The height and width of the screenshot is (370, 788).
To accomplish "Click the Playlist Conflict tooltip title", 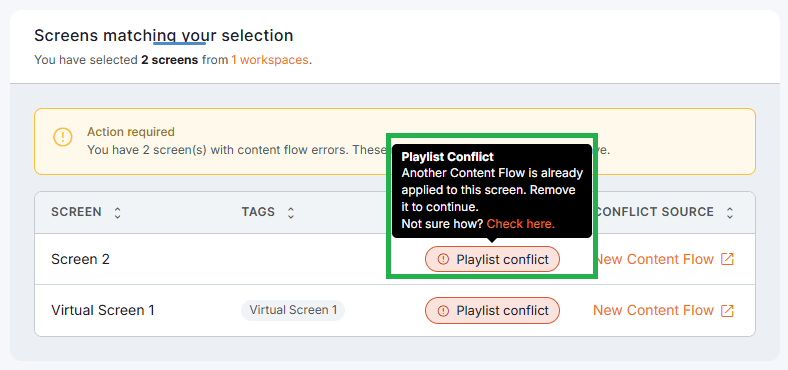I will click(448, 157).
